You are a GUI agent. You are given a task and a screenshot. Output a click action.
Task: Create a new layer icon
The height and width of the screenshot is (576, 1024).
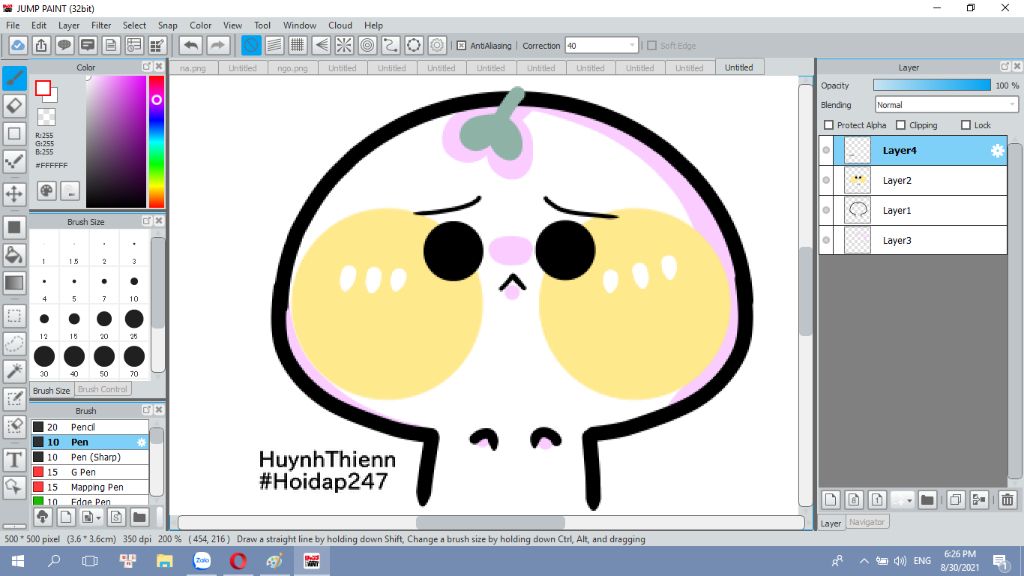click(831, 500)
